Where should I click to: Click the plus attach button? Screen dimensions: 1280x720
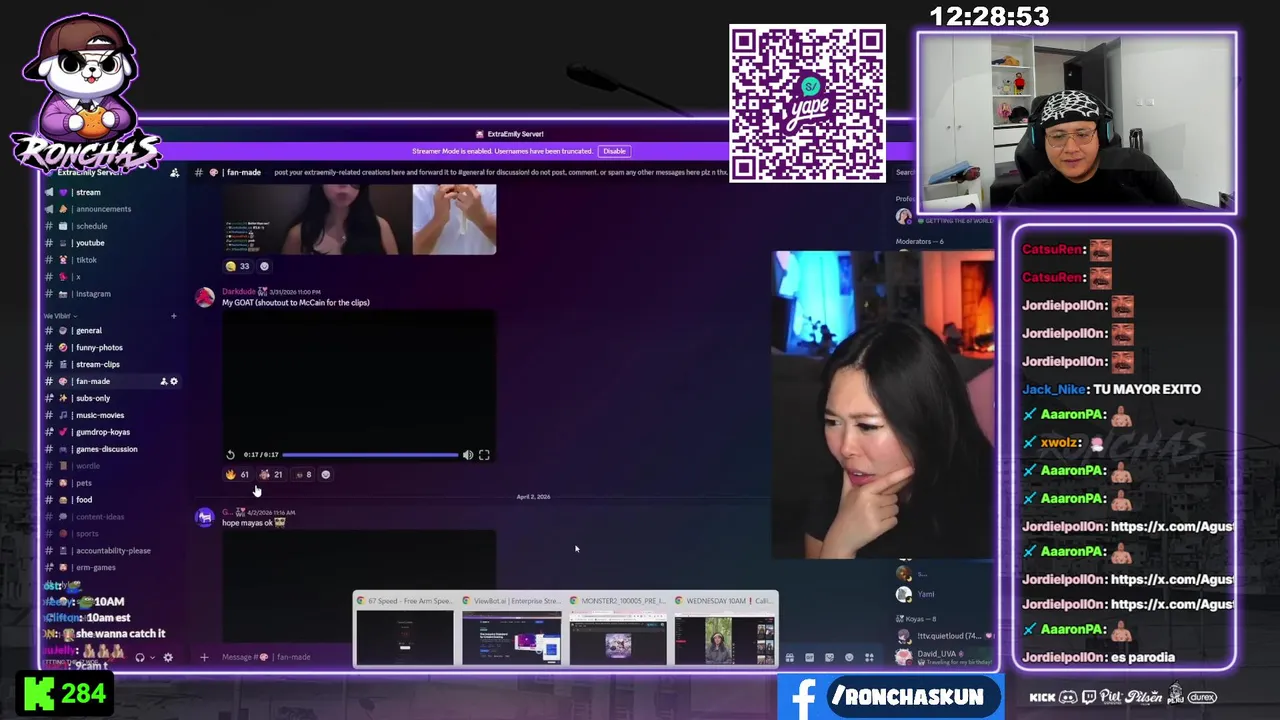tap(204, 657)
